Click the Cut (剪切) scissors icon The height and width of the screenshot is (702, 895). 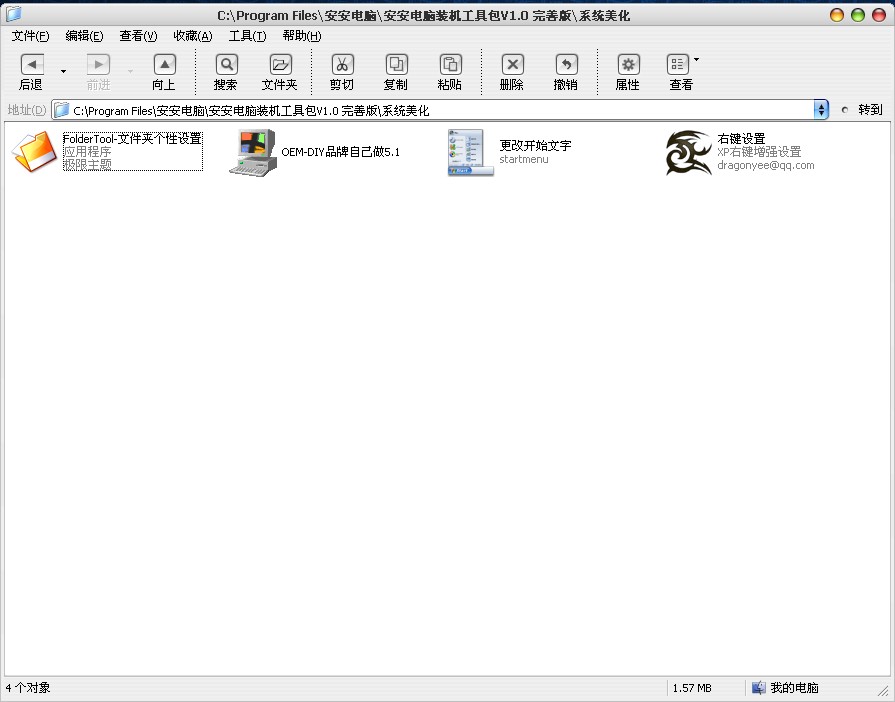342,65
